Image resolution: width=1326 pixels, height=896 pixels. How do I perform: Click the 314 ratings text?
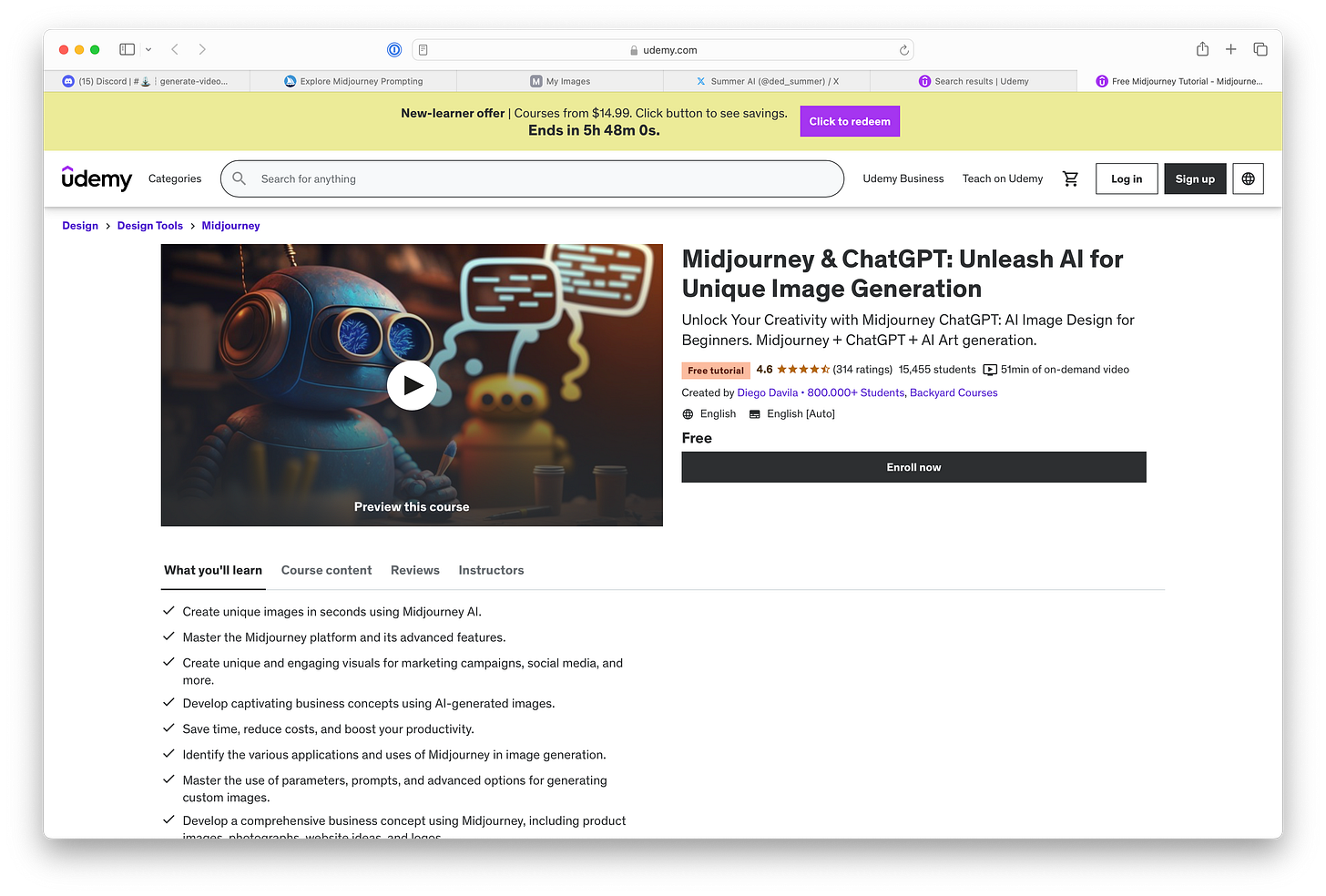click(862, 370)
